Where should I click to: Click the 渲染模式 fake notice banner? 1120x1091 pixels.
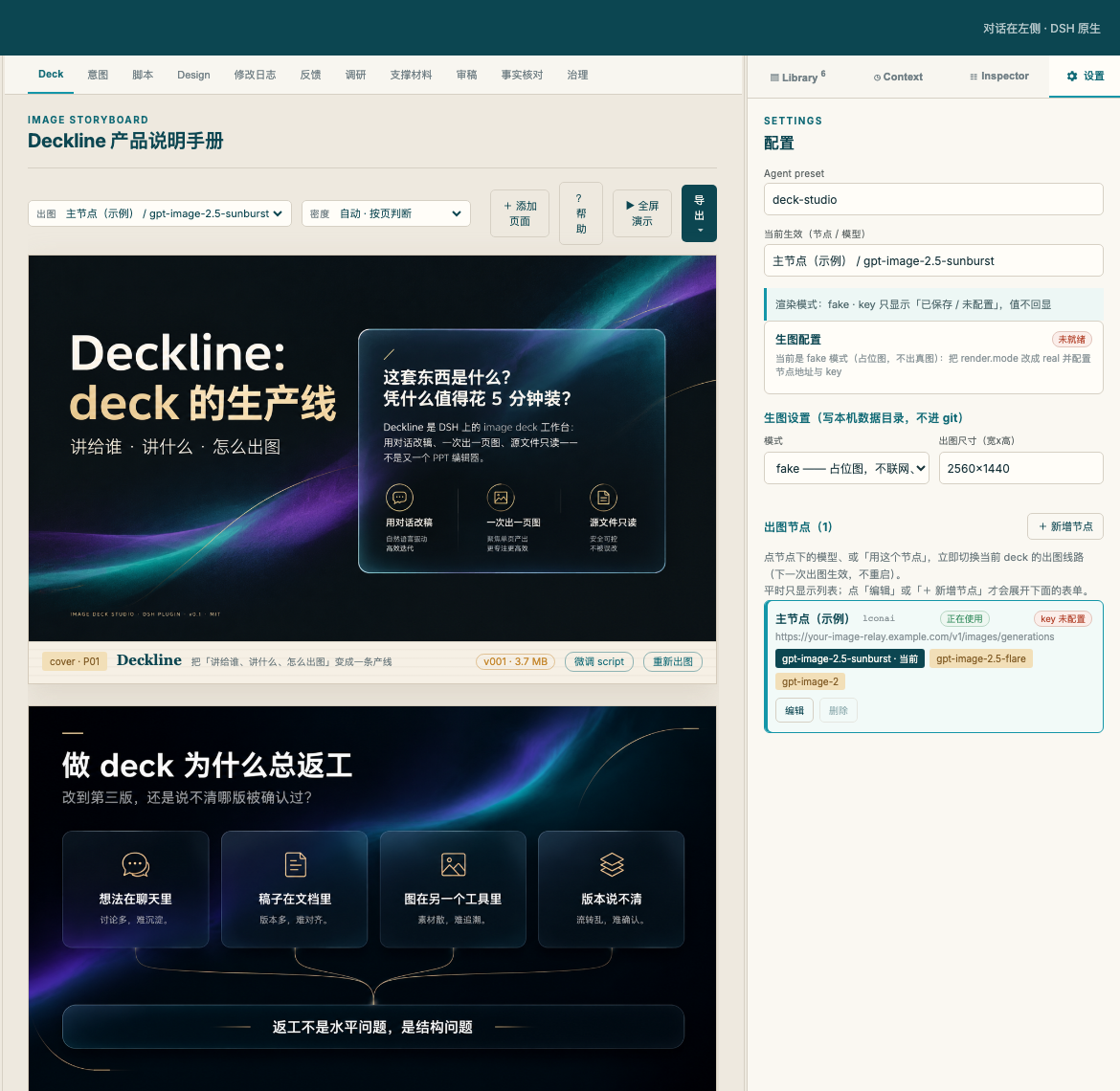pyautogui.click(x=933, y=304)
